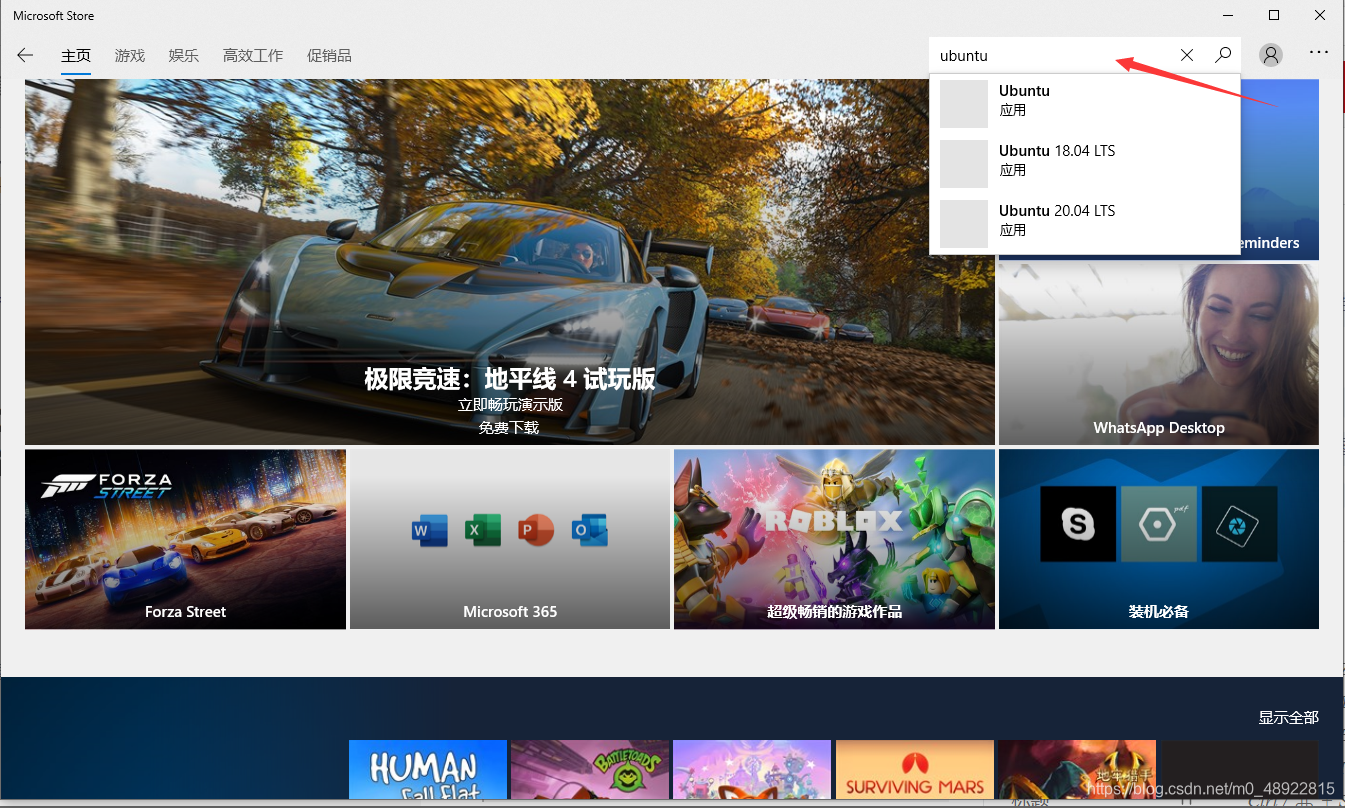
Task: Maximize the Microsoft Store window
Action: coord(1274,15)
